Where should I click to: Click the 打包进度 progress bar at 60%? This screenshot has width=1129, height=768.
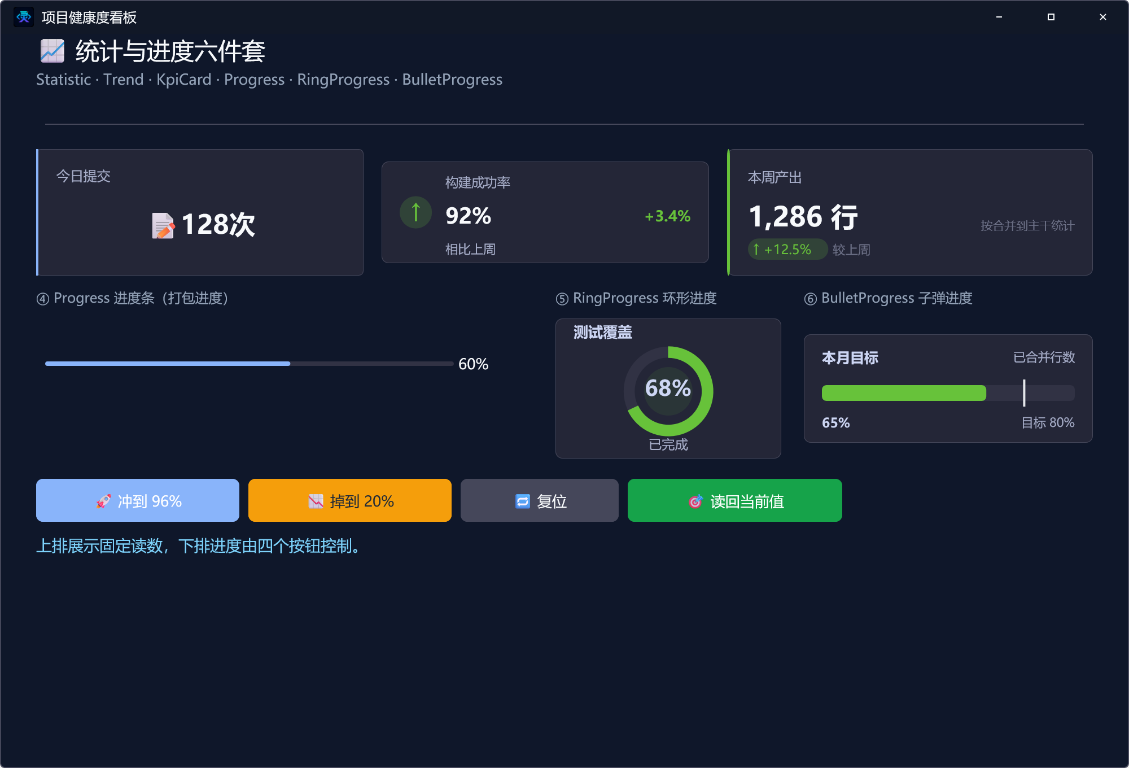pos(249,363)
